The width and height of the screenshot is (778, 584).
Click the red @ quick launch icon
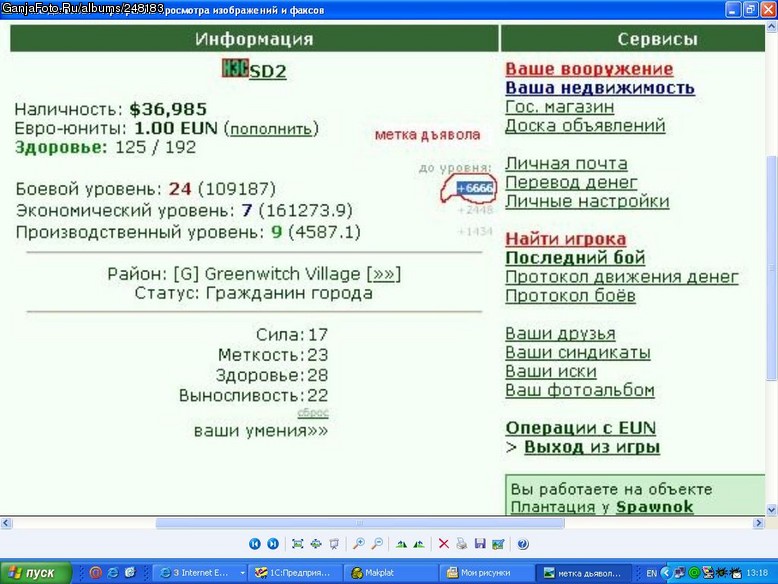pos(96,573)
